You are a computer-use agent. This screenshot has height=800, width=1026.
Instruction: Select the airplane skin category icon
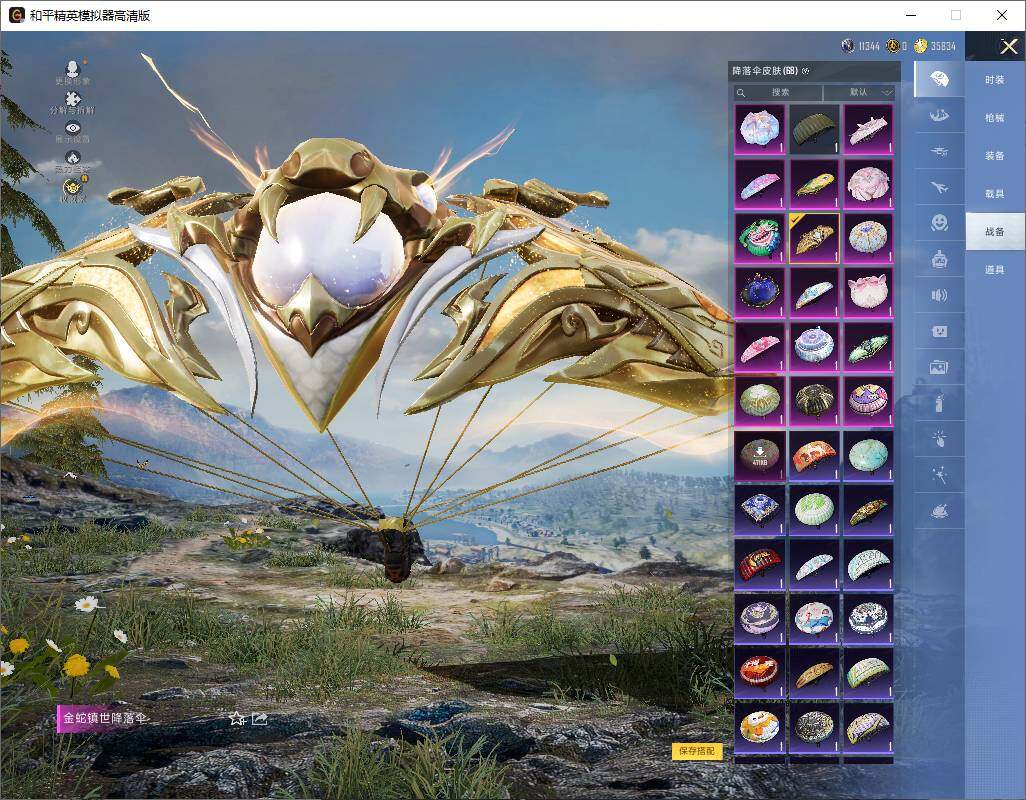point(940,188)
